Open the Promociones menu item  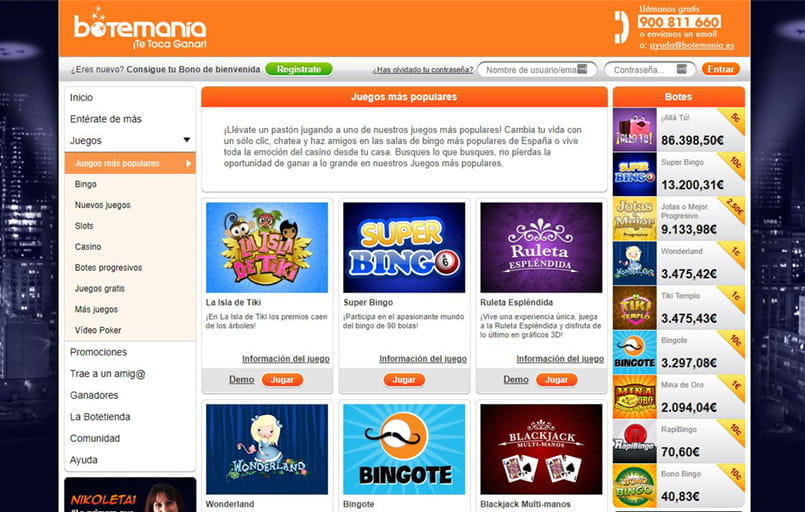(99, 352)
